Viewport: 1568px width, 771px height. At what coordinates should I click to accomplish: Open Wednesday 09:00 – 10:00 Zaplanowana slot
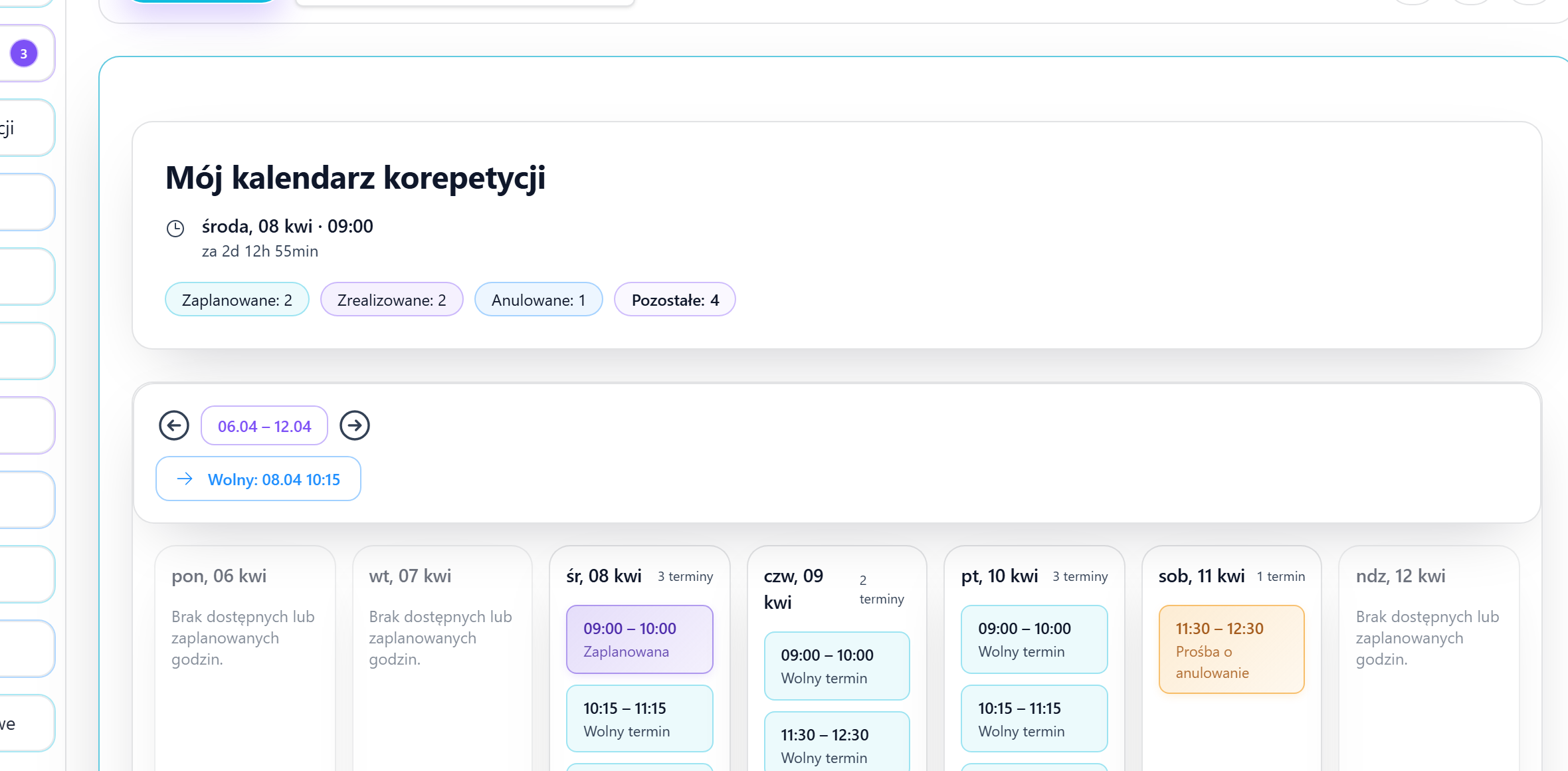[640, 639]
